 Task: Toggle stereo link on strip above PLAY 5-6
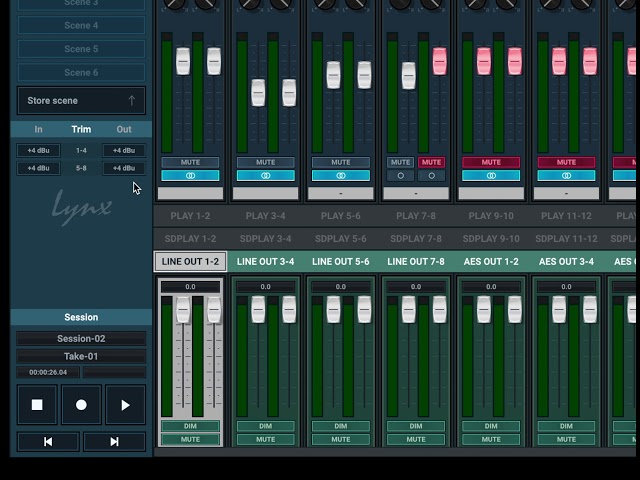(x=341, y=176)
